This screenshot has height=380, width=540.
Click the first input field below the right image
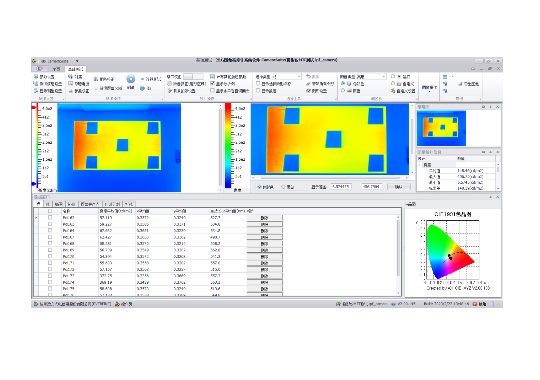[341, 186]
